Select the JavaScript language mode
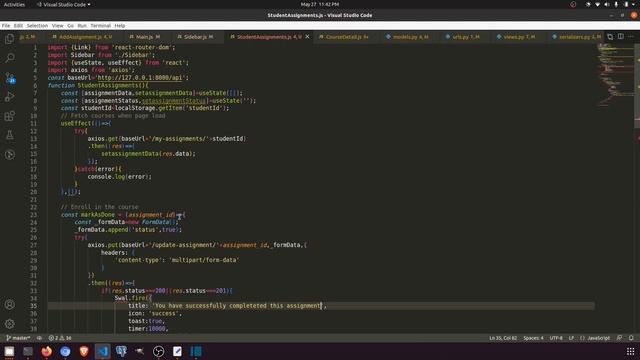This screenshot has height=360, width=640. point(595,338)
